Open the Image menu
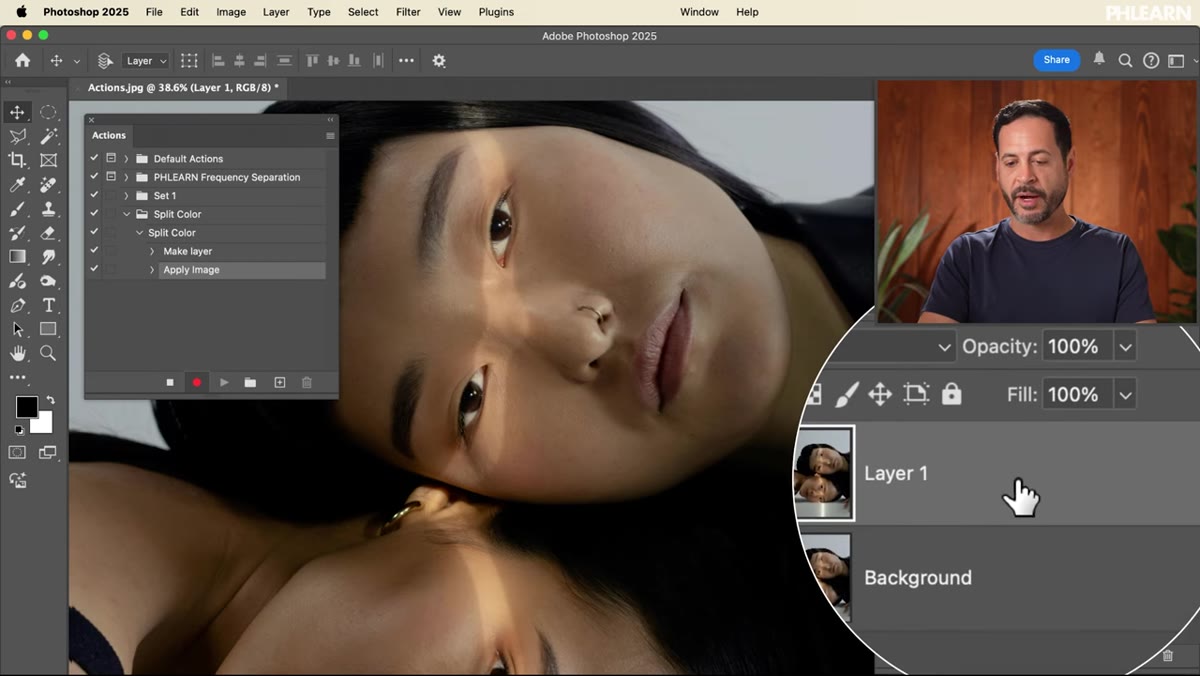The height and width of the screenshot is (676, 1200). [231, 12]
